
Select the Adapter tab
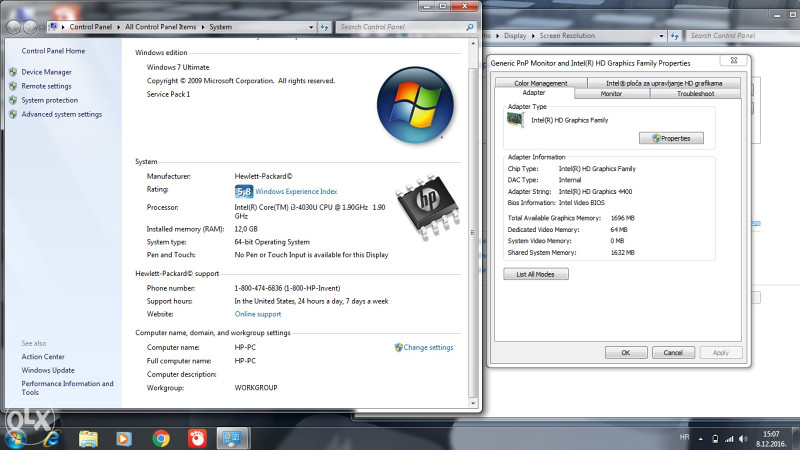click(534, 93)
